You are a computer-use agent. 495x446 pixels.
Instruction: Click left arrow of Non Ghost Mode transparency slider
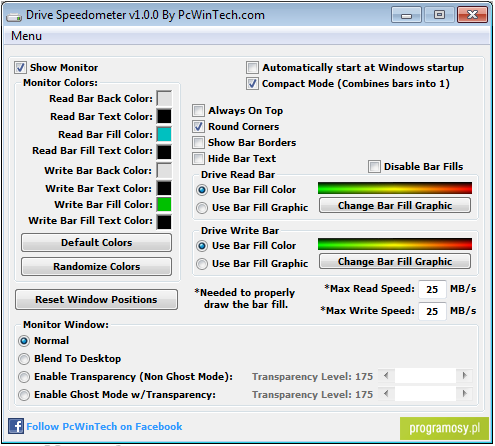[386, 376]
